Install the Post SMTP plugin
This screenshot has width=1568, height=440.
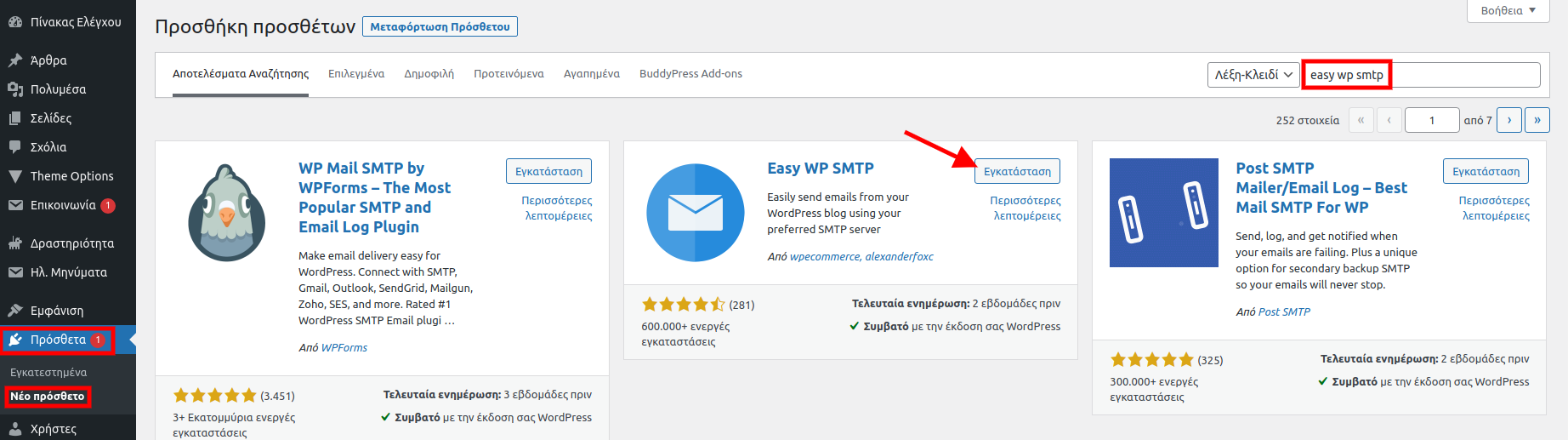1486,171
